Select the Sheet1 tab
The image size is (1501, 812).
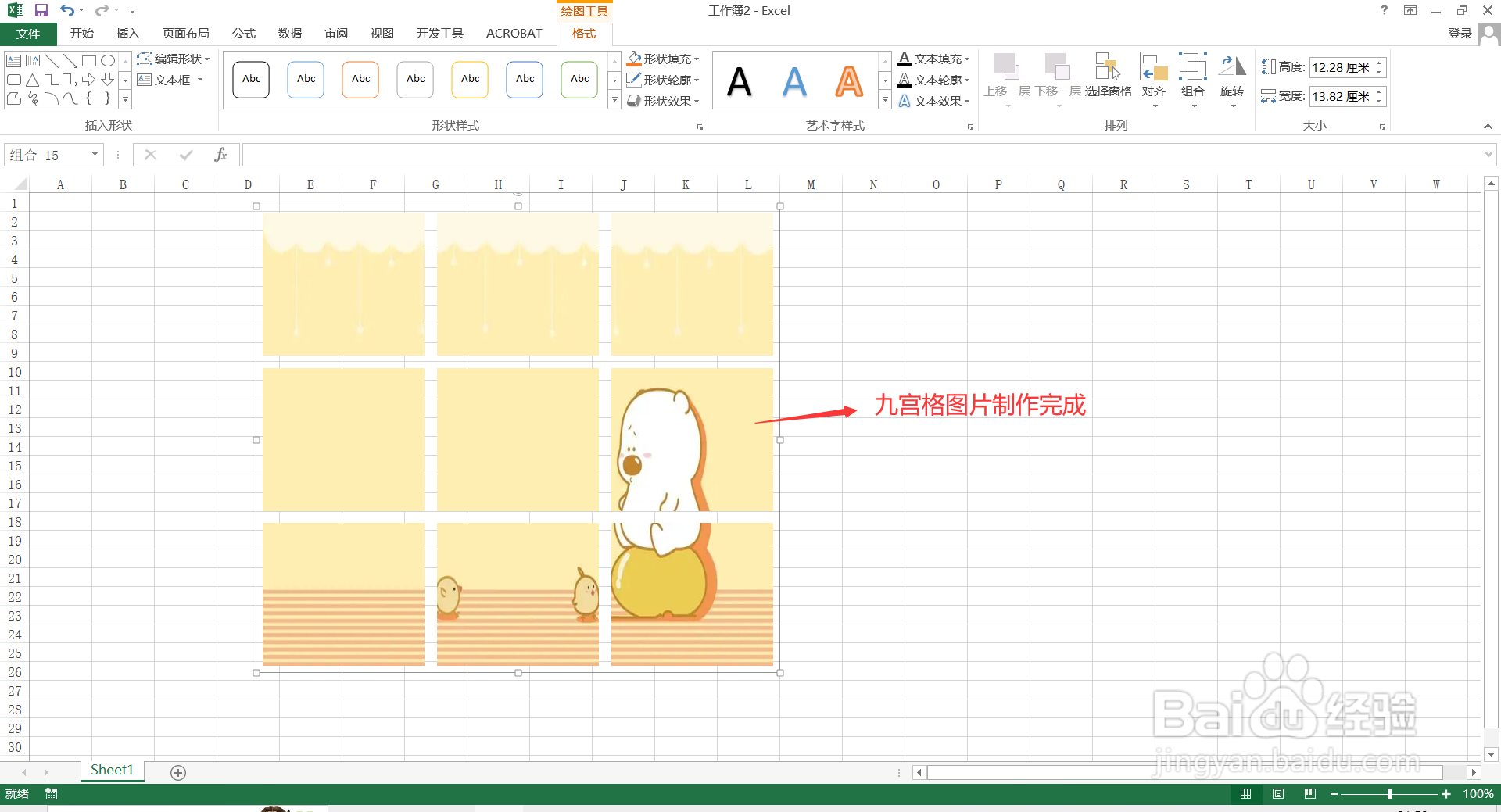click(112, 771)
